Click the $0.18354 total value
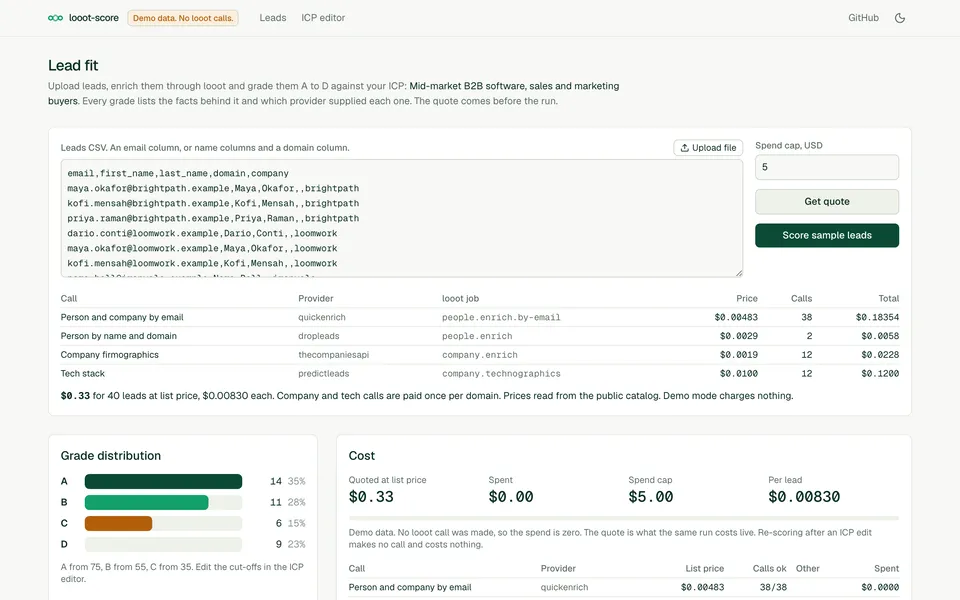This screenshot has height=600, width=960. (x=877, y=317)
